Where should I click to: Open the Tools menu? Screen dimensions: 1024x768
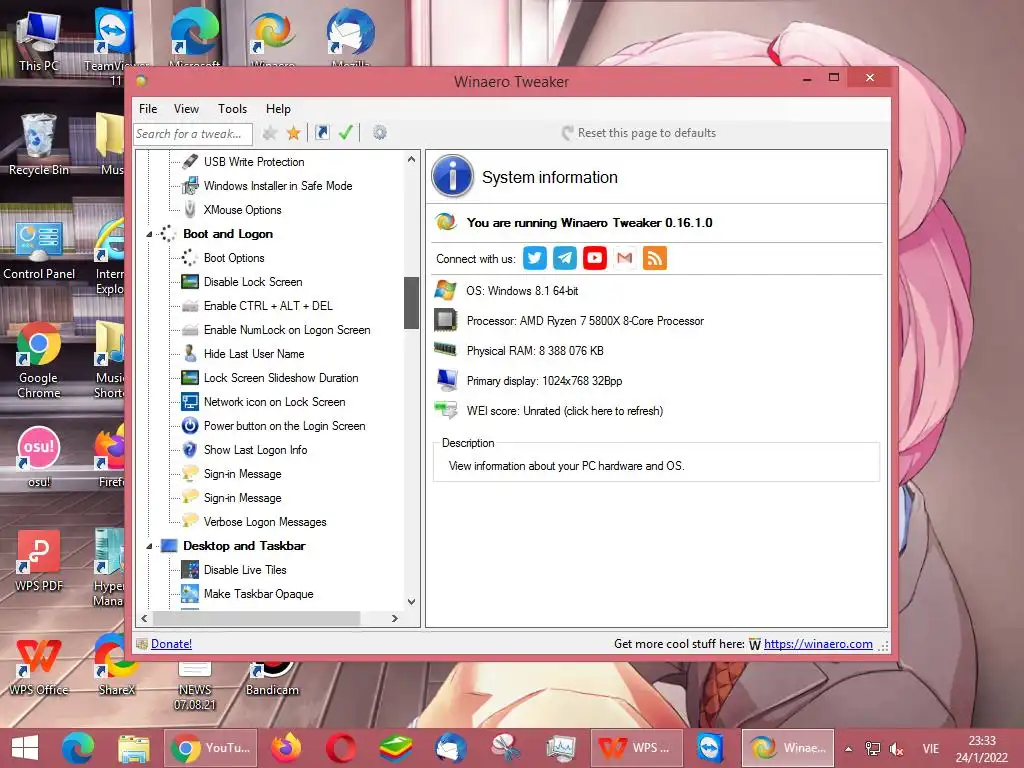tap(232, 108)
